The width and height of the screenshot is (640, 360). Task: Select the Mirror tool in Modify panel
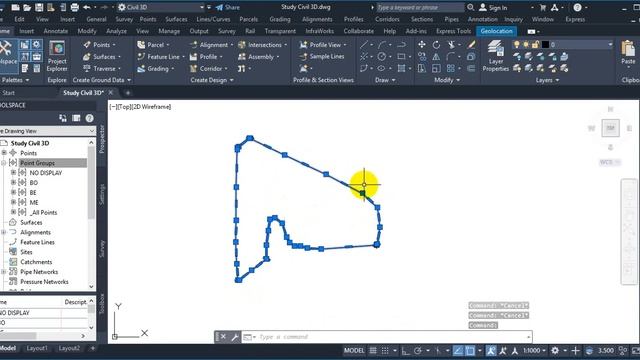436,57
